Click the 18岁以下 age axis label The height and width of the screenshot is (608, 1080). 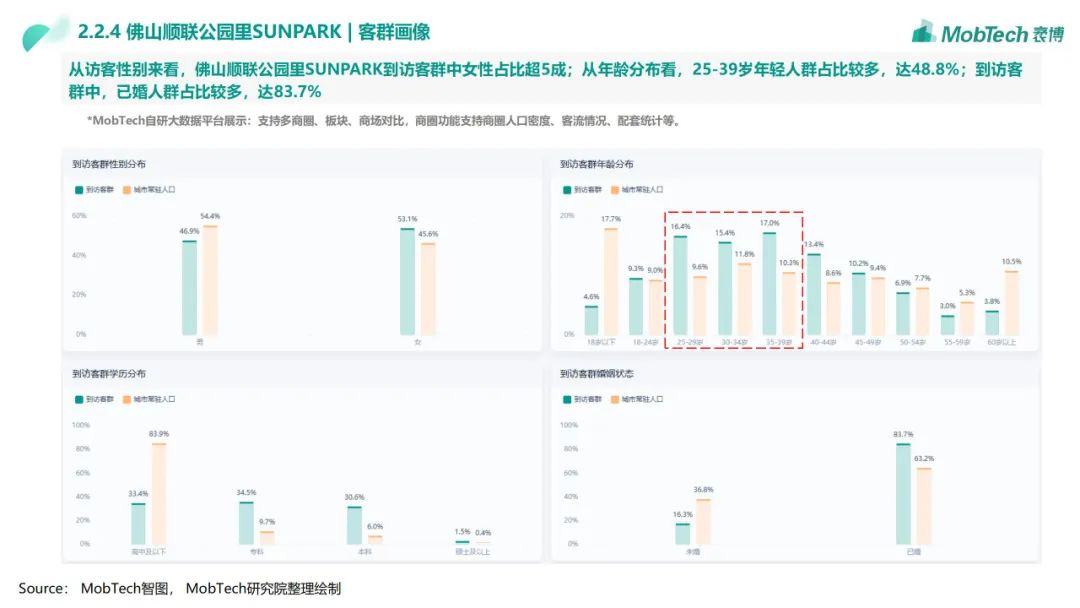601,342
